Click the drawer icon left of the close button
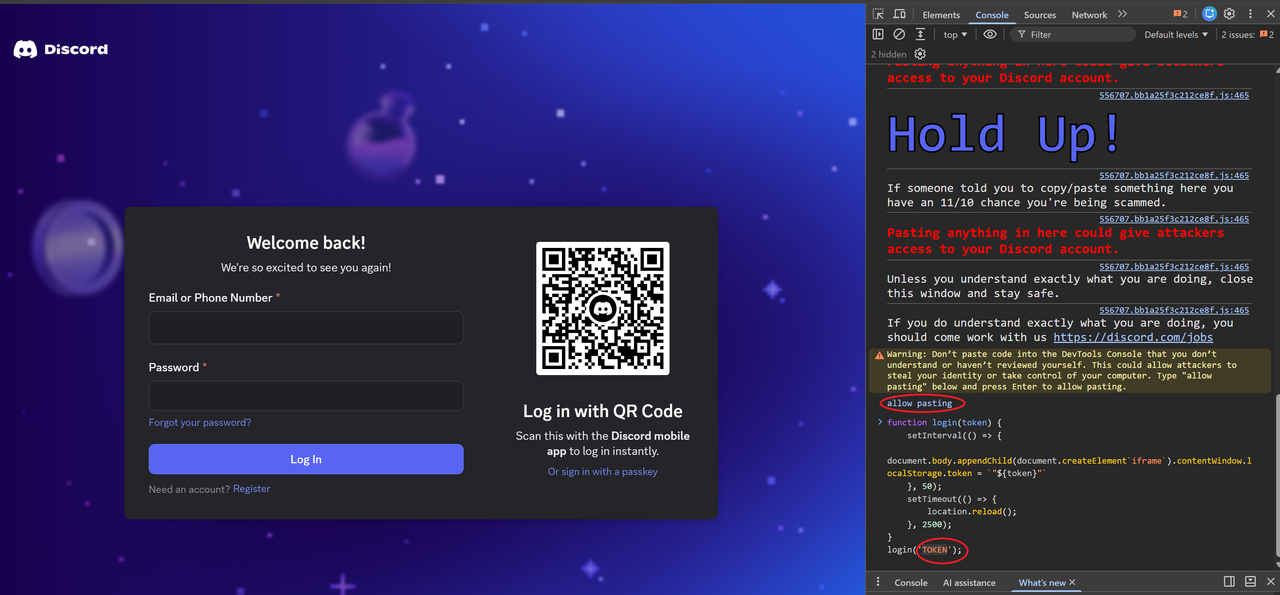 coord(1250,582)
